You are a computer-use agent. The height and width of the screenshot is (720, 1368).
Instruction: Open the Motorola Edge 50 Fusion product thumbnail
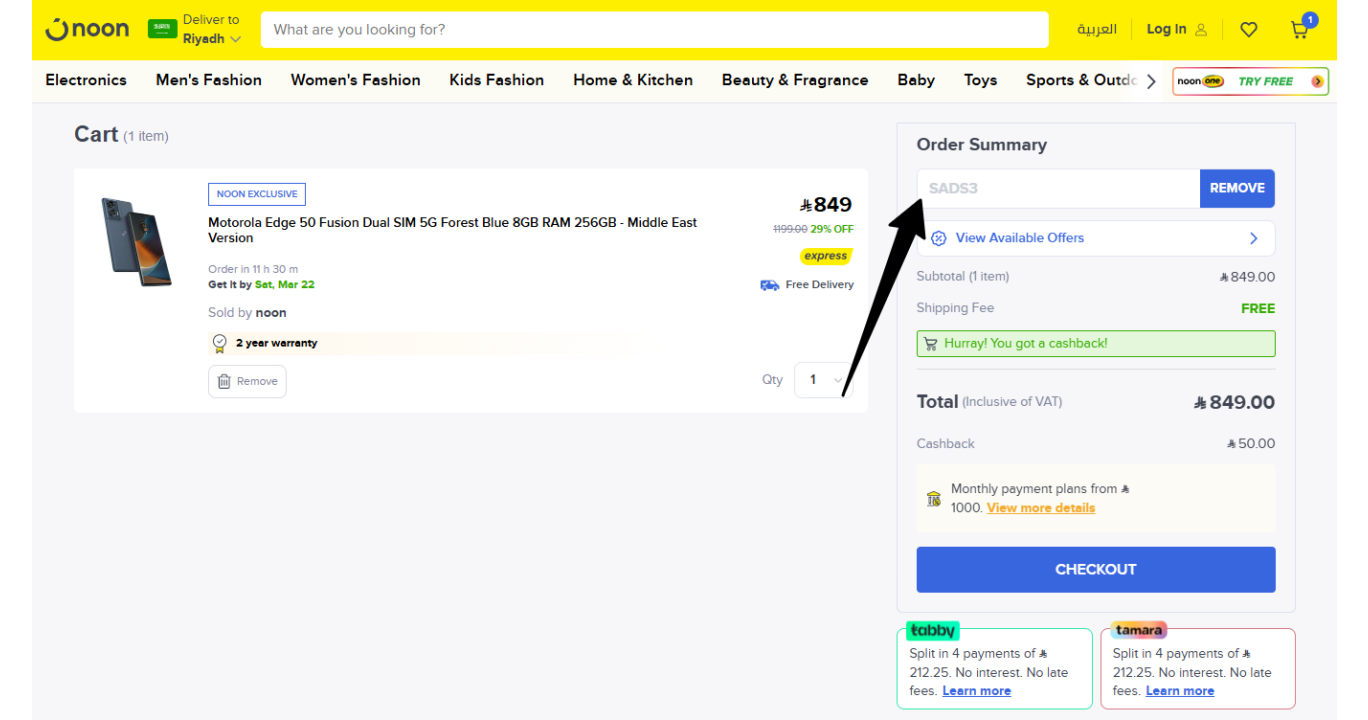[x=136, y=242]
